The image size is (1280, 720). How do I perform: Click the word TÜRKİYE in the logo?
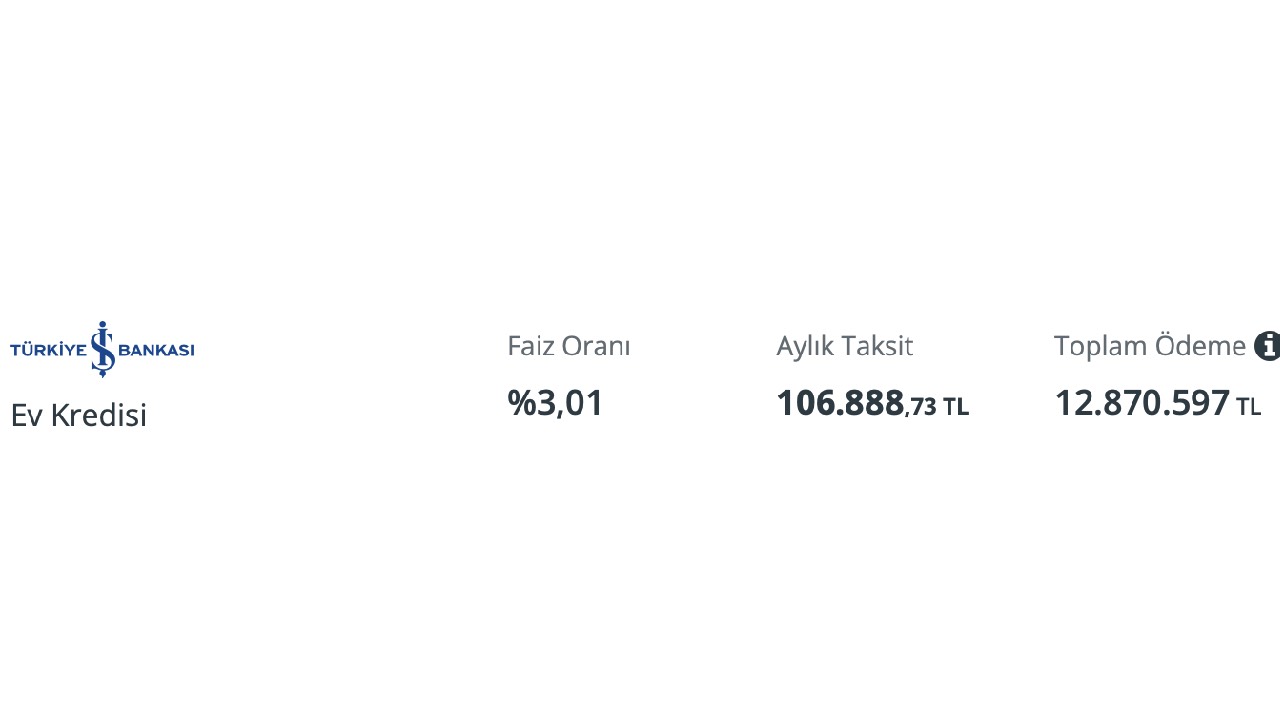(x=48, y=350)
